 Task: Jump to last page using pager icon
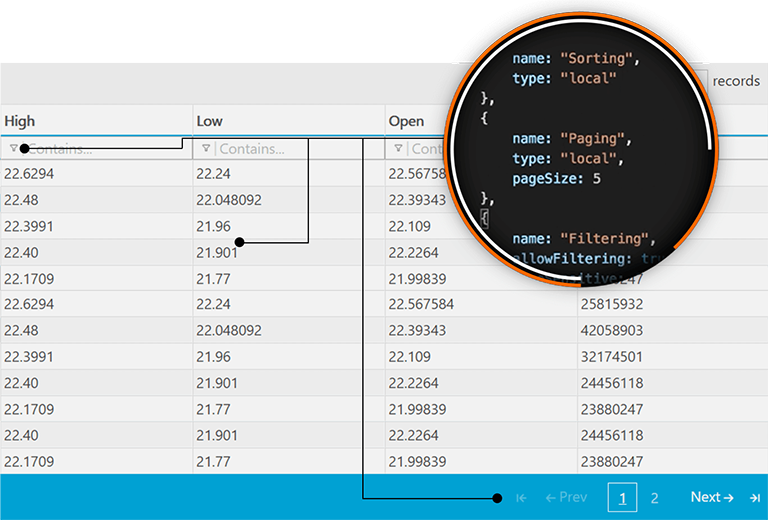point(754,497)
